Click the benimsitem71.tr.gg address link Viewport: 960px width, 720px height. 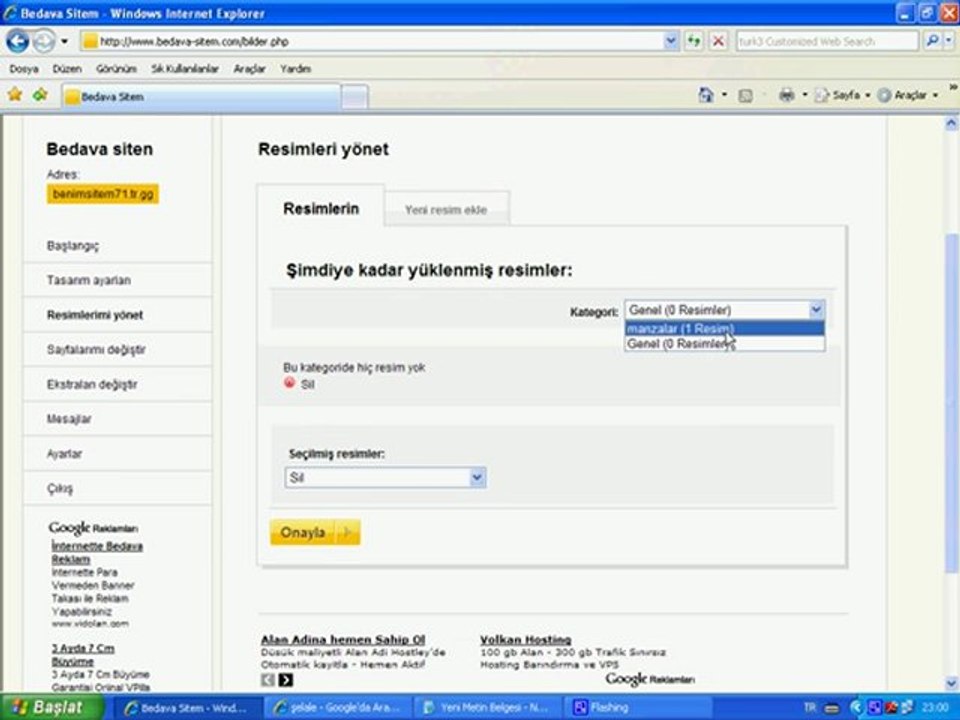tap(103, 194)
